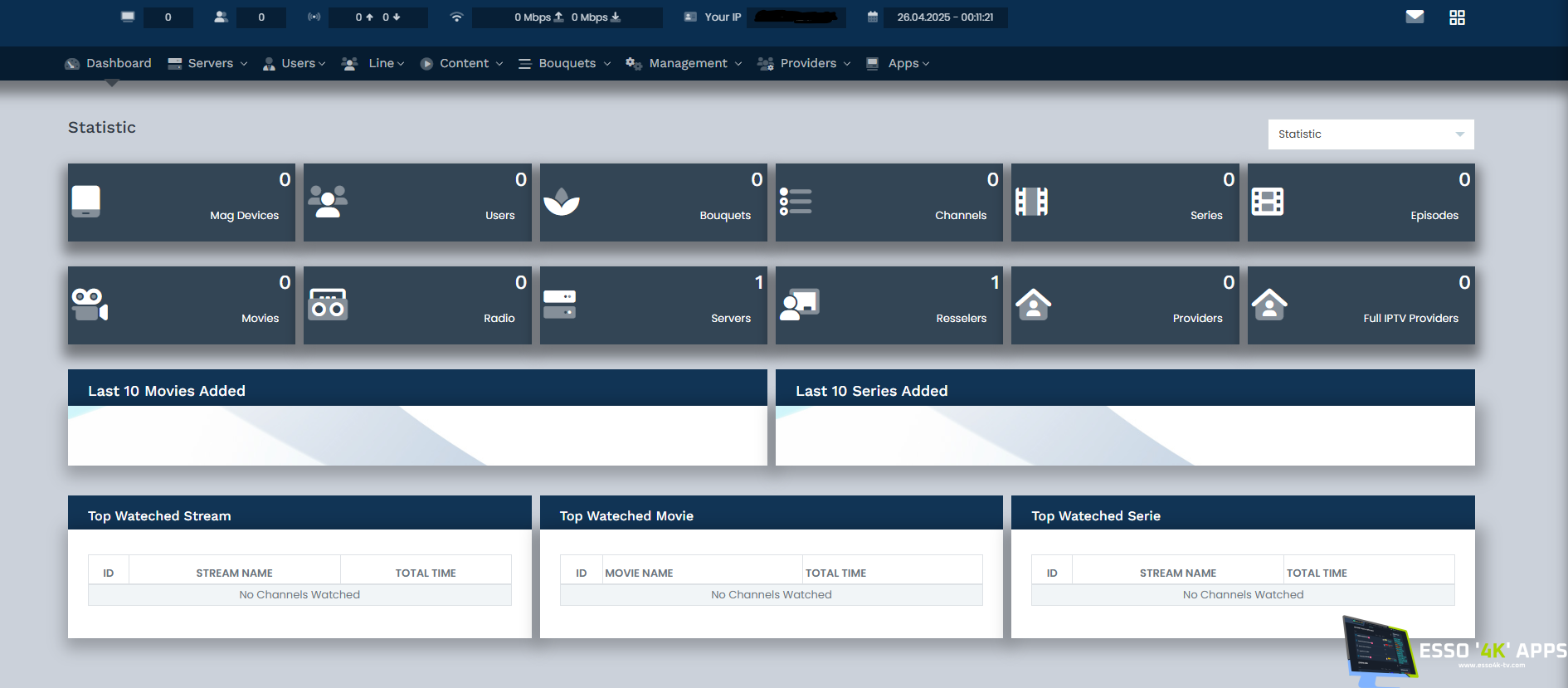Click the Full IPTV Providers tile
This screenshot has height=688, width=1568.
pos(1361,305)
